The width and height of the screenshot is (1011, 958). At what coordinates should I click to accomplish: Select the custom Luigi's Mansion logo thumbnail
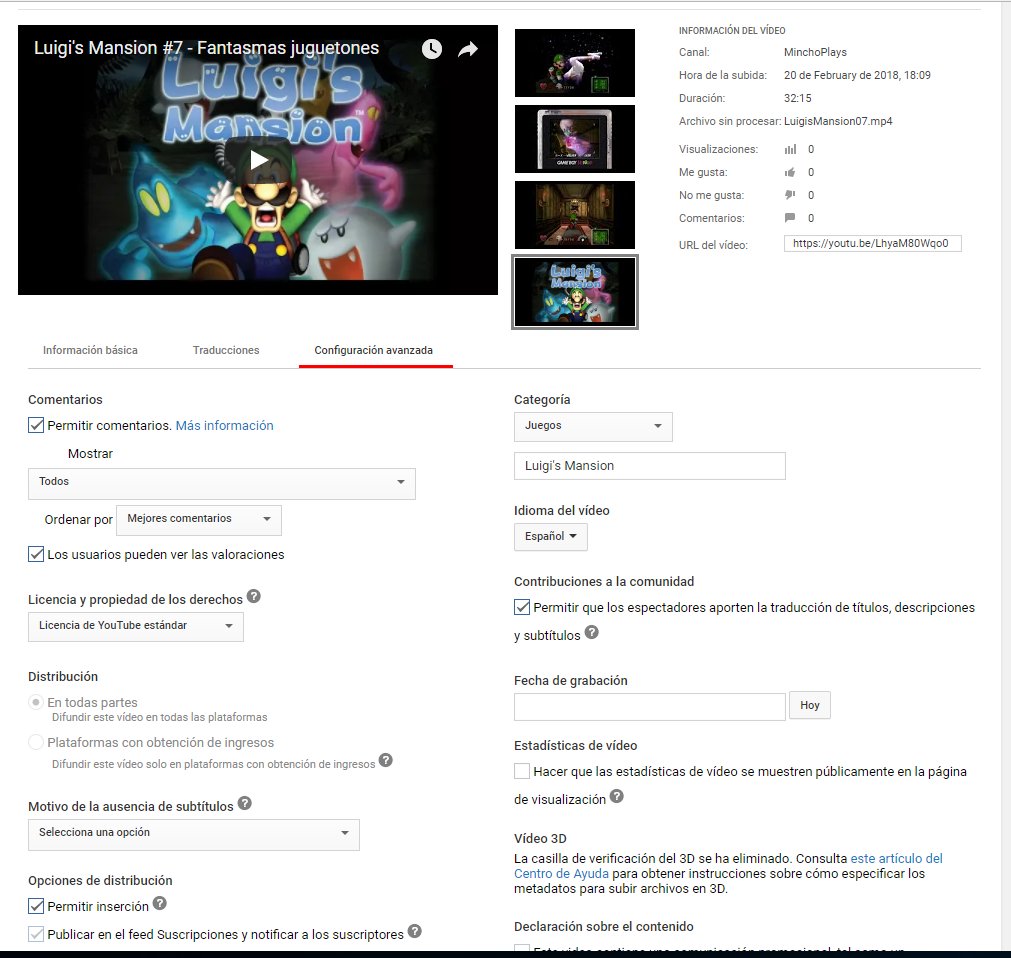click(574, 291)
